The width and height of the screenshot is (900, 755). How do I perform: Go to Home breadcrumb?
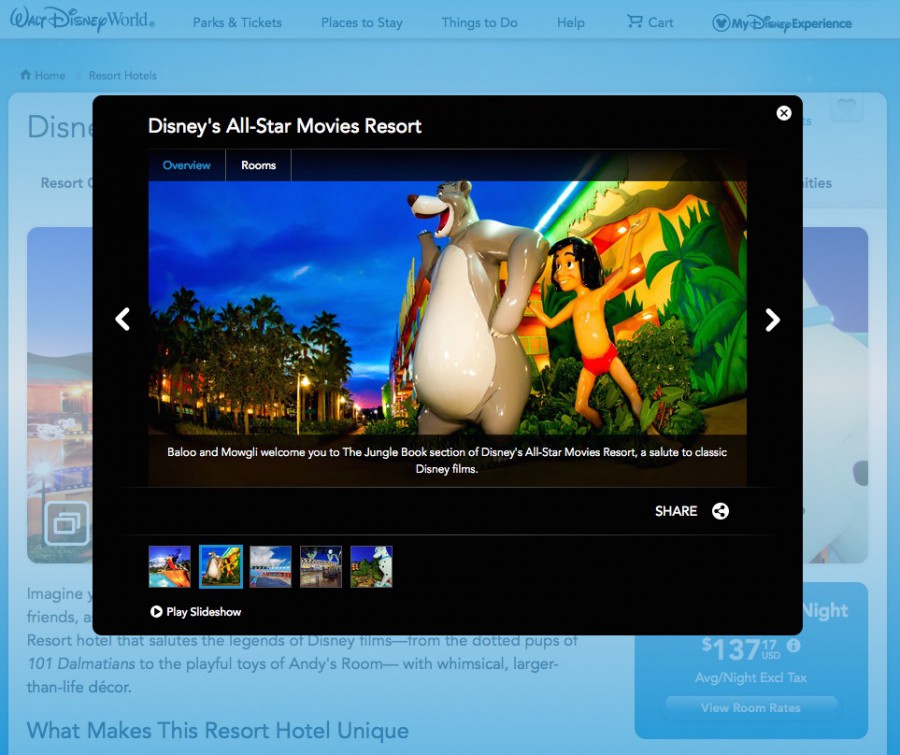pos(43,75)
